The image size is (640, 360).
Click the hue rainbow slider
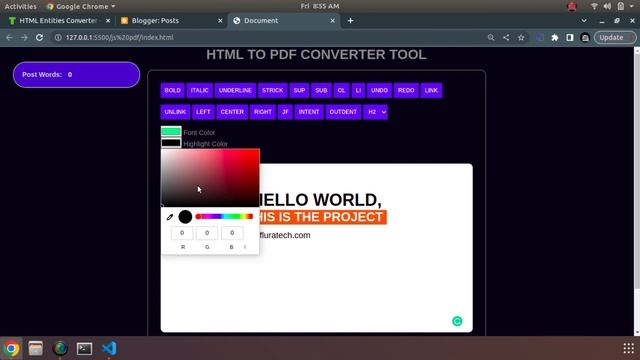[x=224, y=216]
